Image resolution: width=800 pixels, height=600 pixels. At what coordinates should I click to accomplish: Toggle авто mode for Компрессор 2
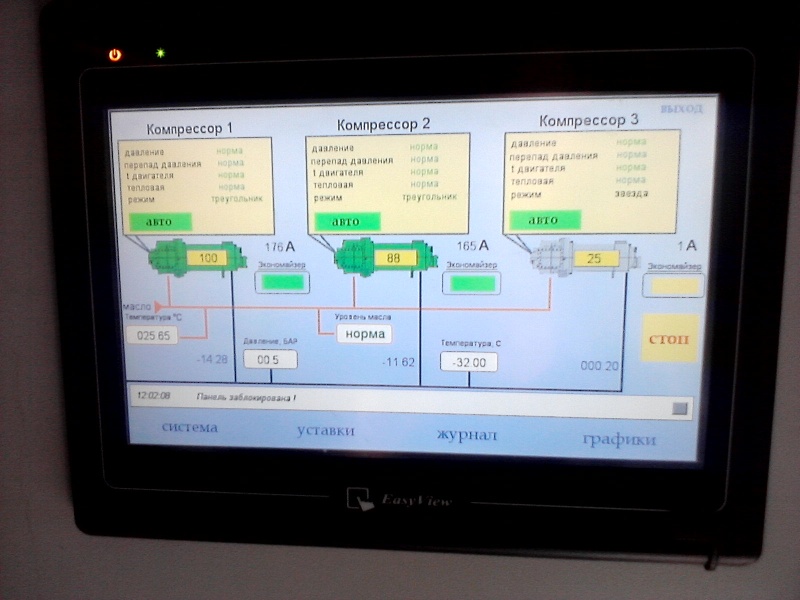(347, 222)
